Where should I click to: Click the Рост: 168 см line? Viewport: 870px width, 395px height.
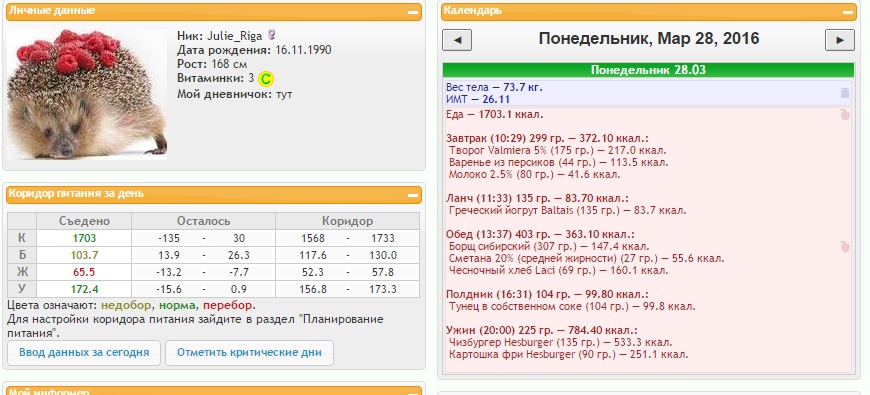coord(212,64)
